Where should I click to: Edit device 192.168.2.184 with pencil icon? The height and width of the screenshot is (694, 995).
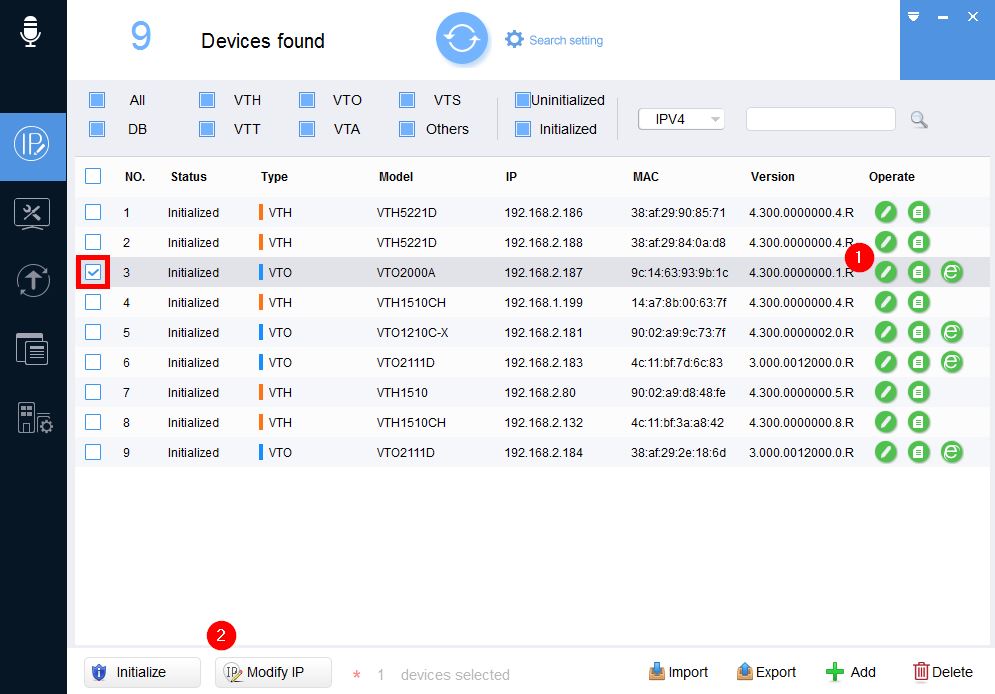pos(886,452)
